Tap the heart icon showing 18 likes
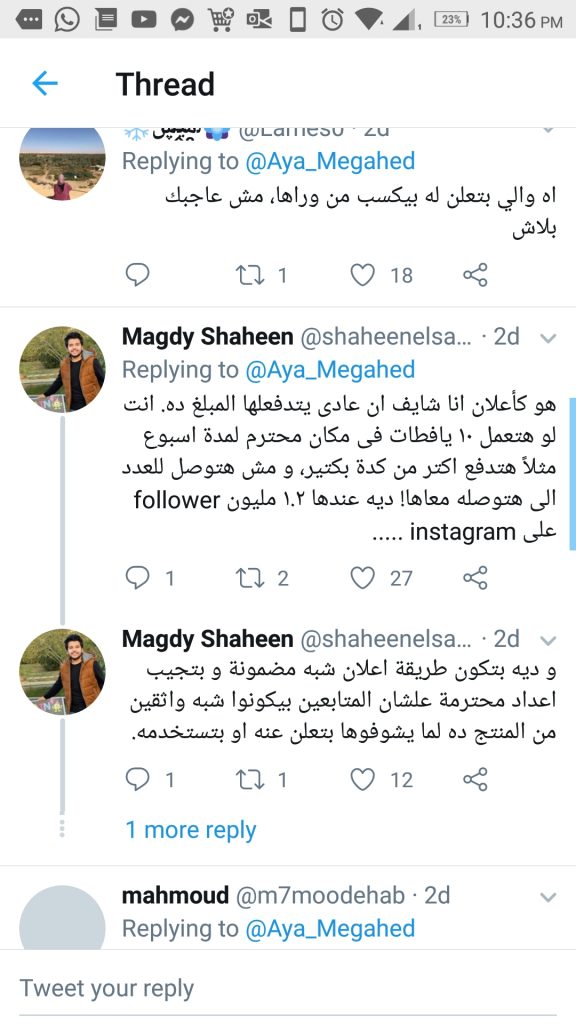 (x=362, y=275)
